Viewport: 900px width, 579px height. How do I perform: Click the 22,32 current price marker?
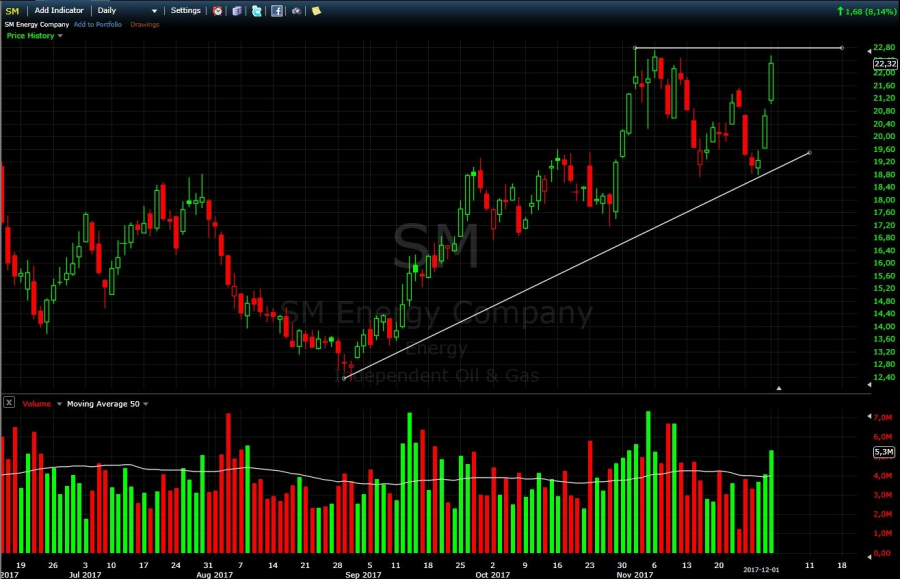click(884, 63)
